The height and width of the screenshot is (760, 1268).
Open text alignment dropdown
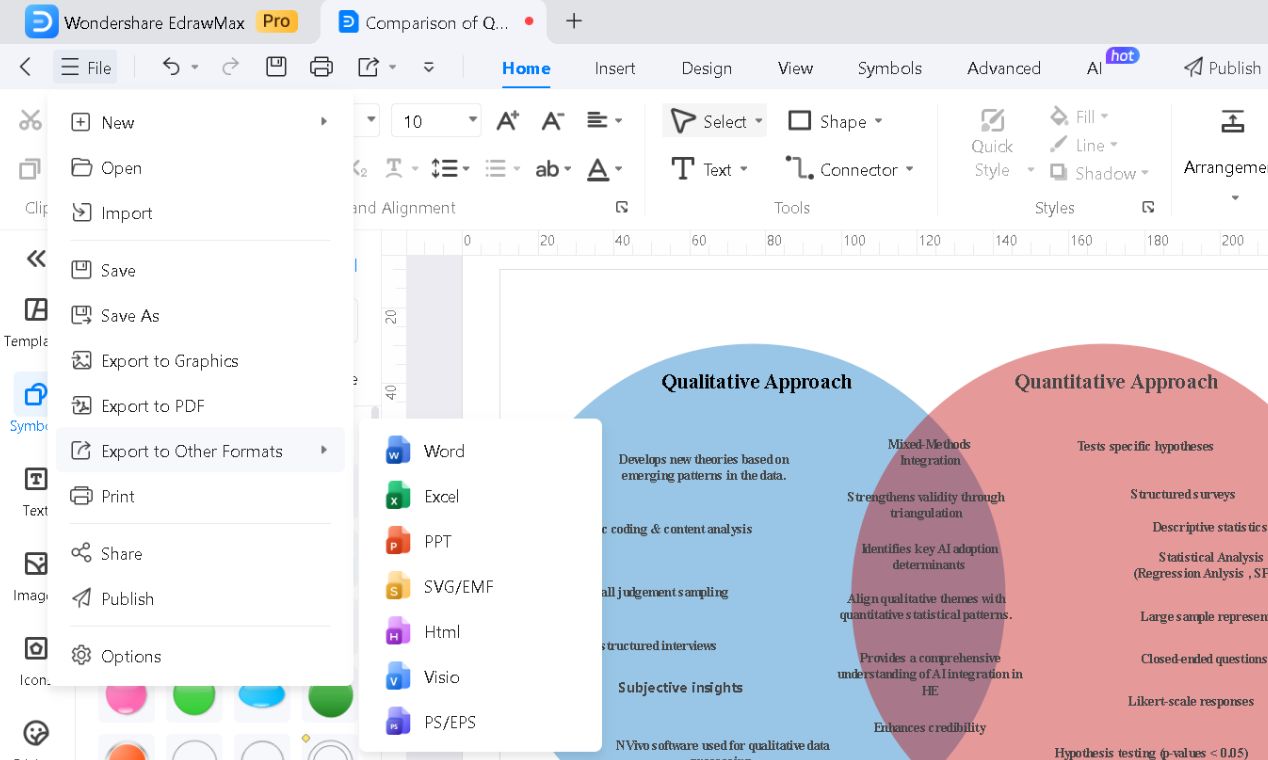point(605,121)
